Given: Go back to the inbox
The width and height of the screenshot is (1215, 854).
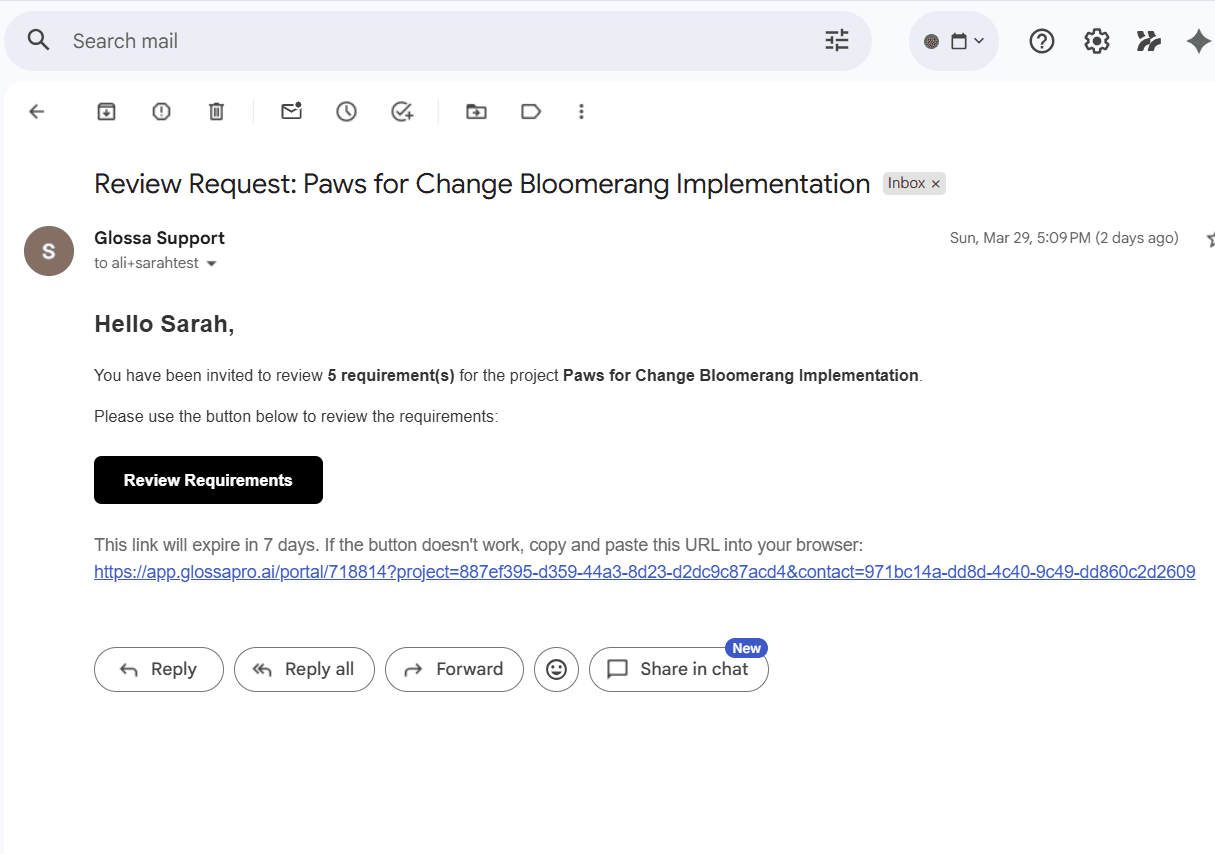Looking at the screenshot, I should [x=37, y=111].
